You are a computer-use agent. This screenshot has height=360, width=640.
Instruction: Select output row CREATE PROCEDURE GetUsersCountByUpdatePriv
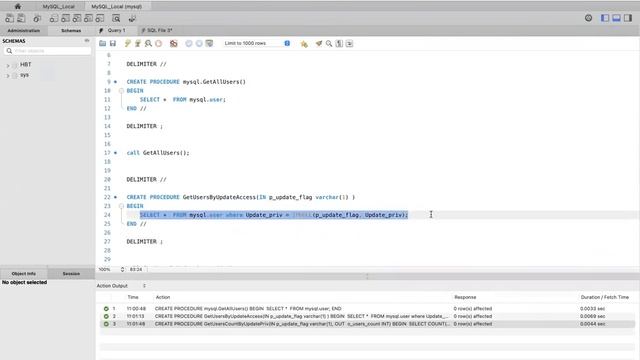click(x=367, y=324)
